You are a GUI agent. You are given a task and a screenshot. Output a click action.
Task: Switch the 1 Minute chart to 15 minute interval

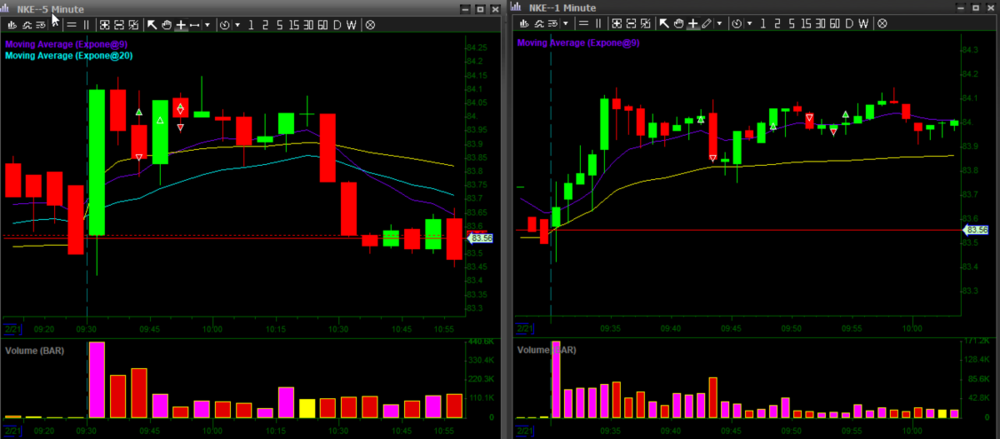pyautogui.click(x=804, y=24)
